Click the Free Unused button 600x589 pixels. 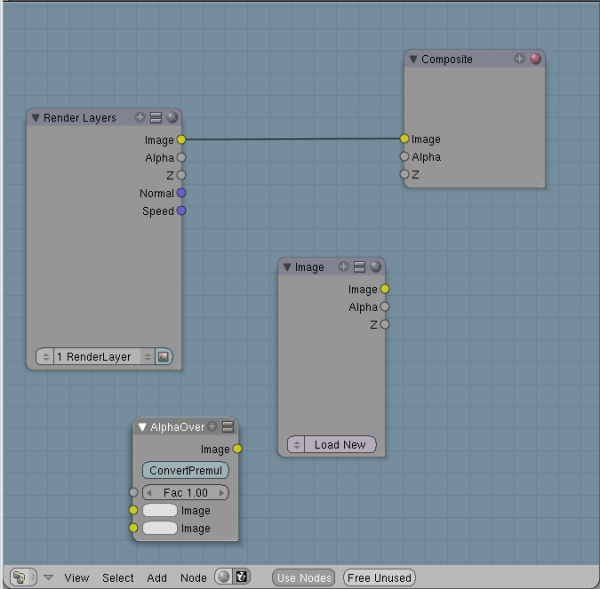click(379, 578)
